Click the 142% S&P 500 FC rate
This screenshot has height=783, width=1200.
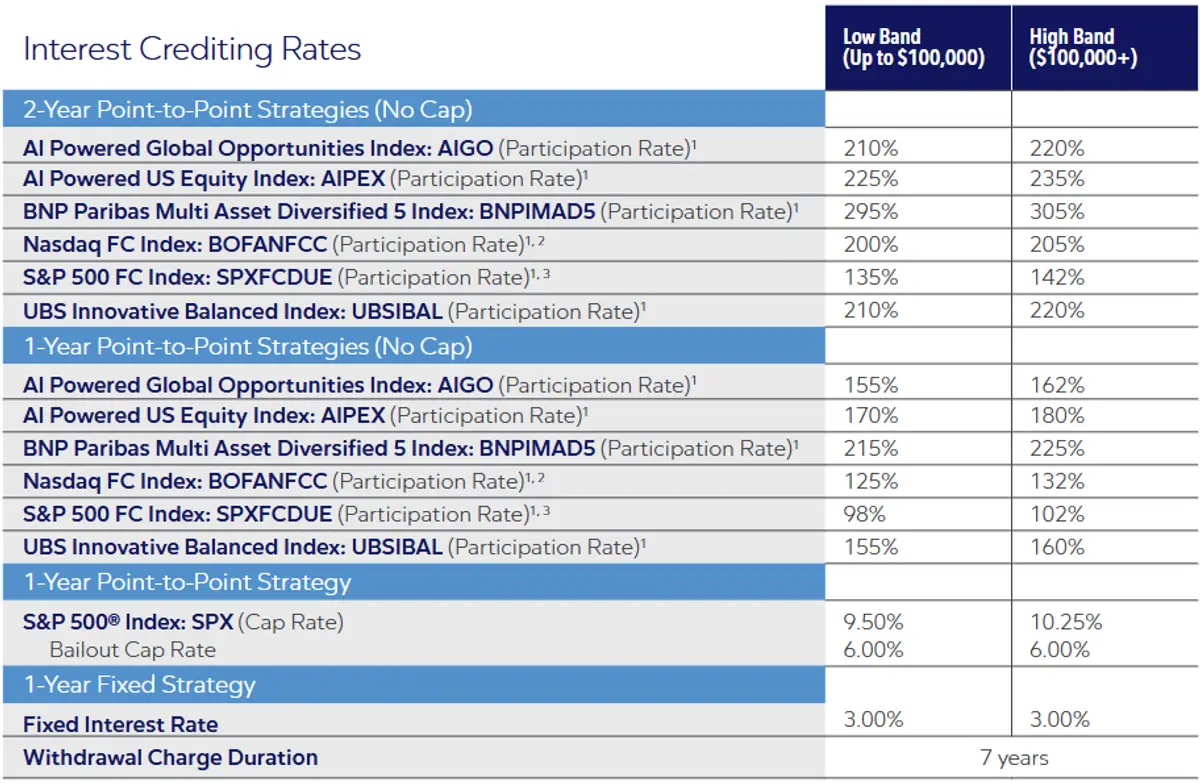pos(1057,277)
